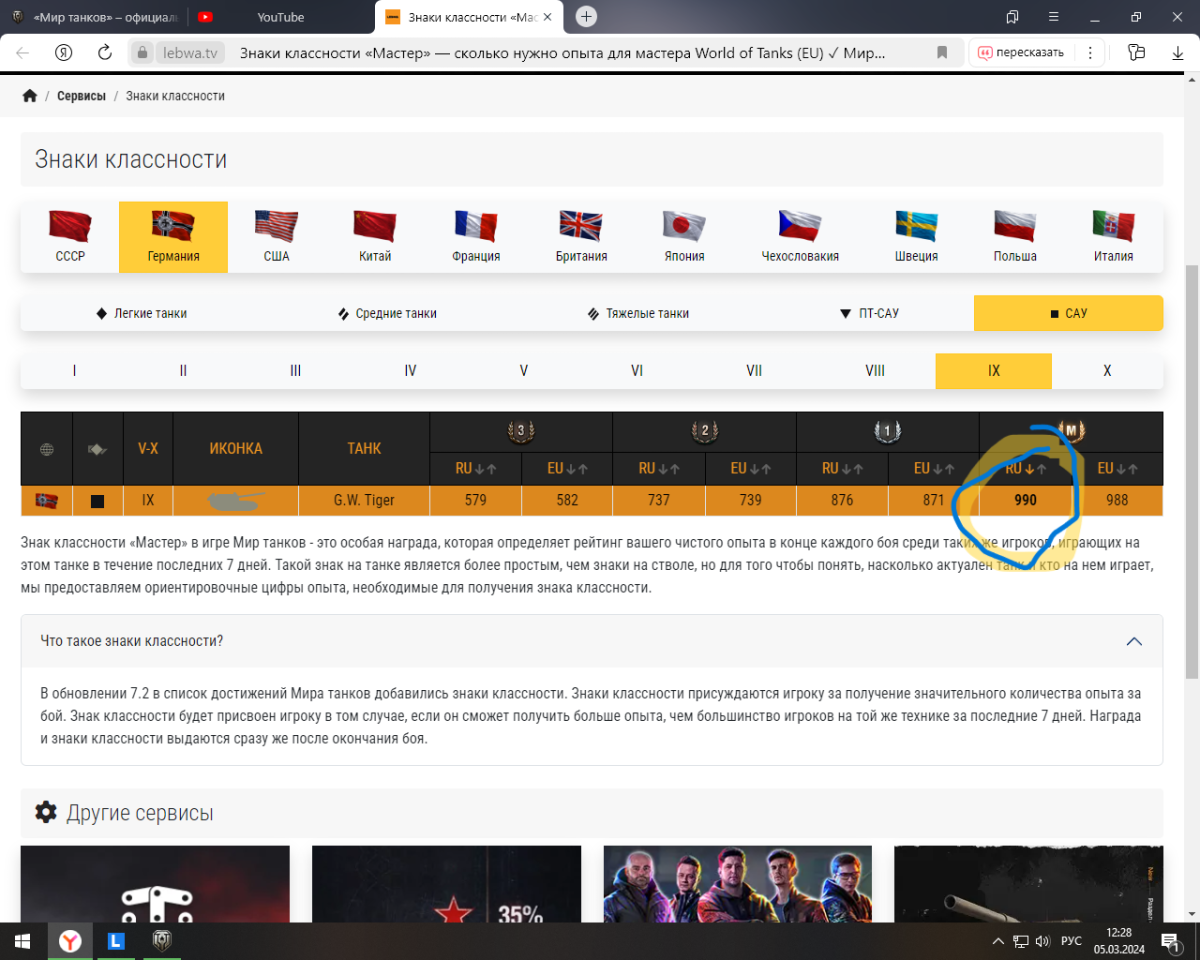Screen dimensions: 1200x960
Task: Select tier II
Action: [x=183, y=370]
